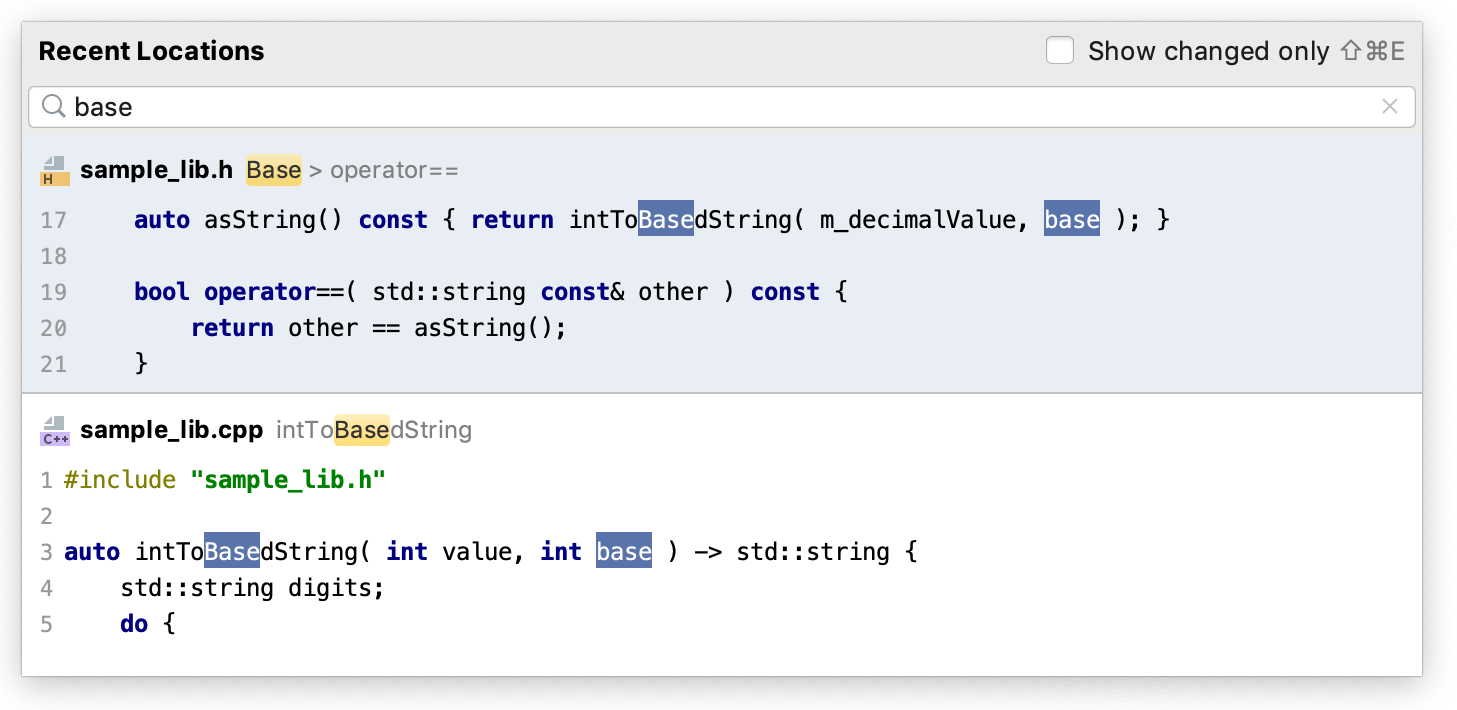Click line 3 intToBasedString function signature

(490, 552)
